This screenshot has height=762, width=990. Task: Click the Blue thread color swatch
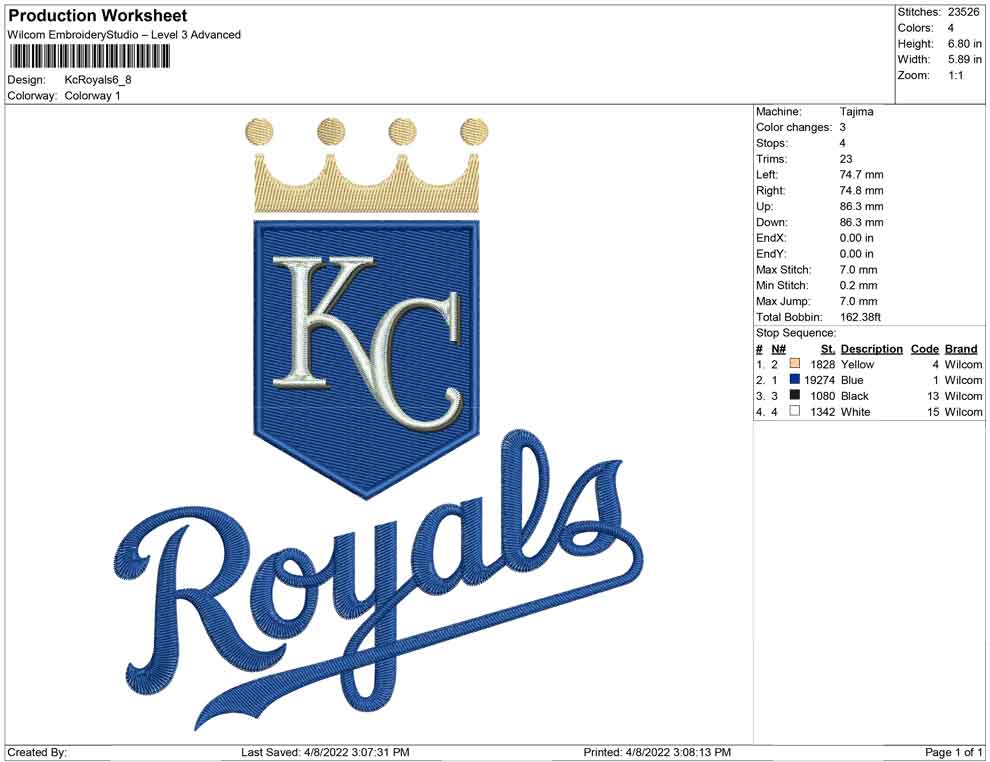tap(794, 379)
